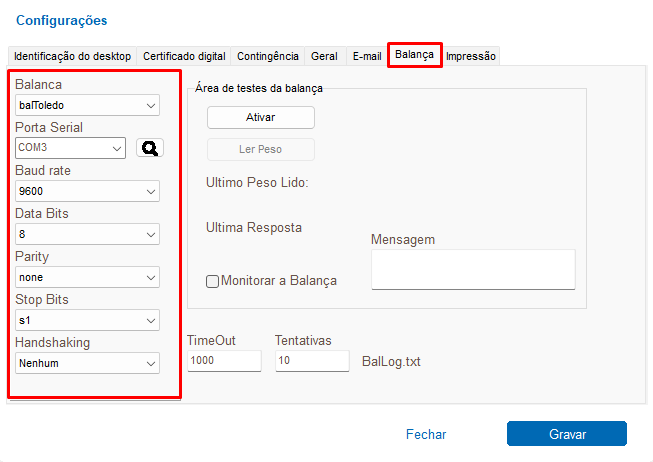Image resolution: width=653 pixels, height=462 pixels.
Task: Open the Parity dropdown
Action: (88, 277)
